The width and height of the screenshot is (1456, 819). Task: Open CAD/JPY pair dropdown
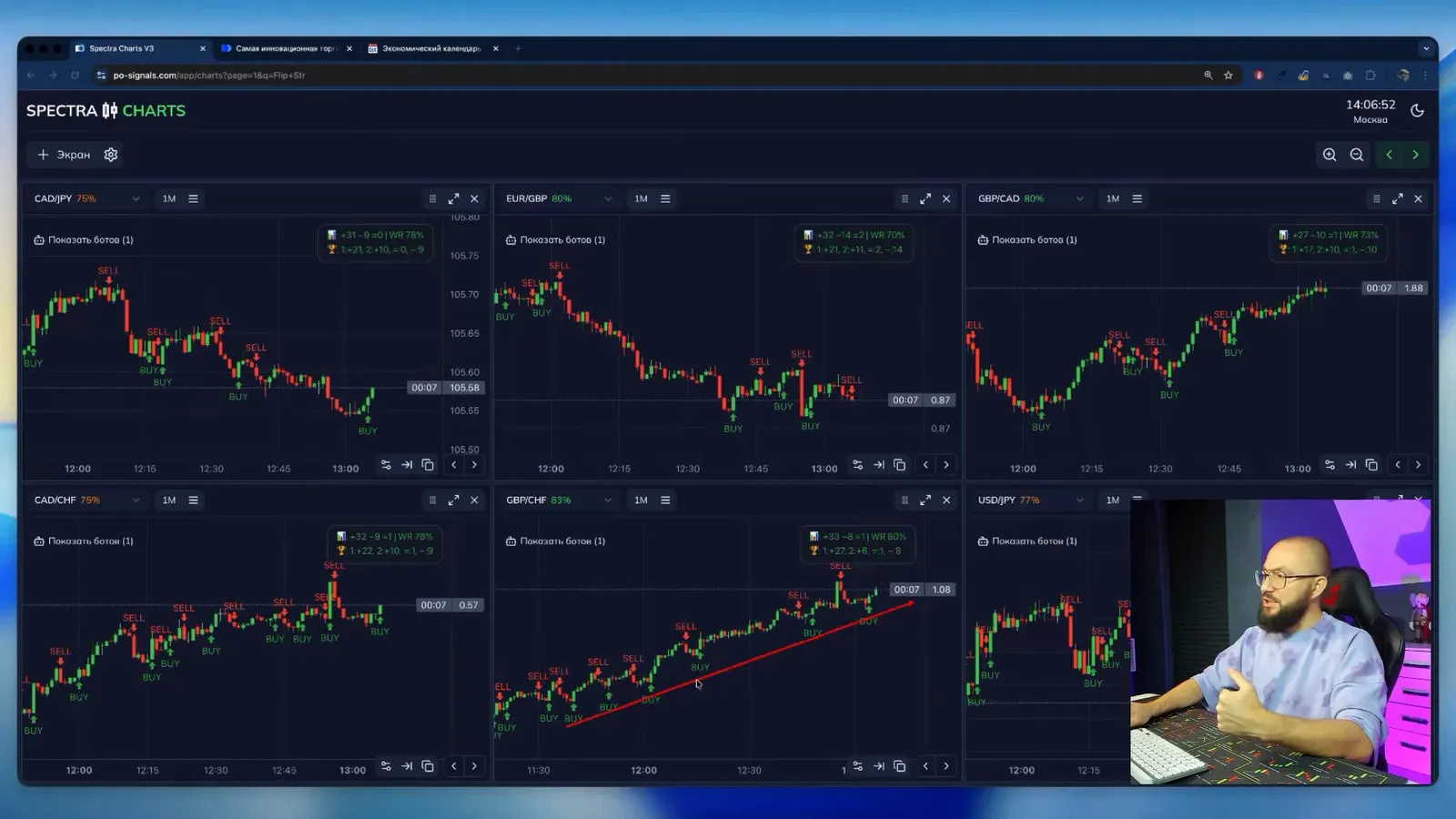[86, 198]
